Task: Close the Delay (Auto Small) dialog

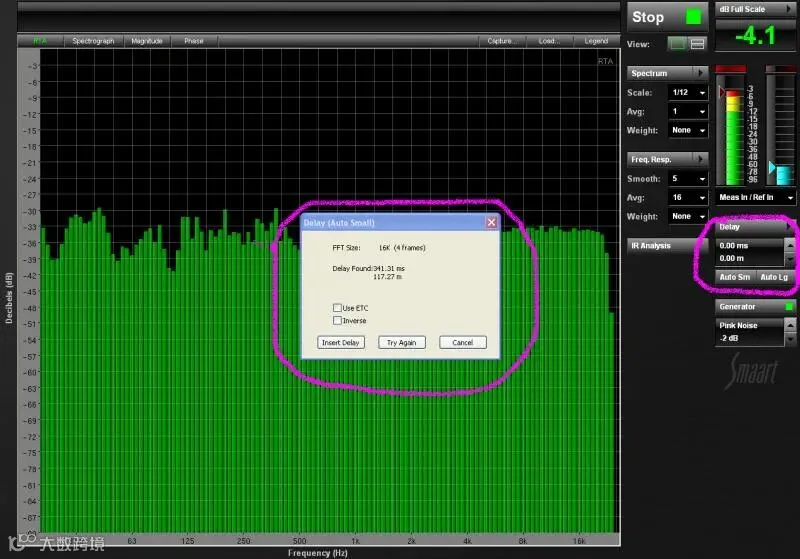Action: (491, 222)
